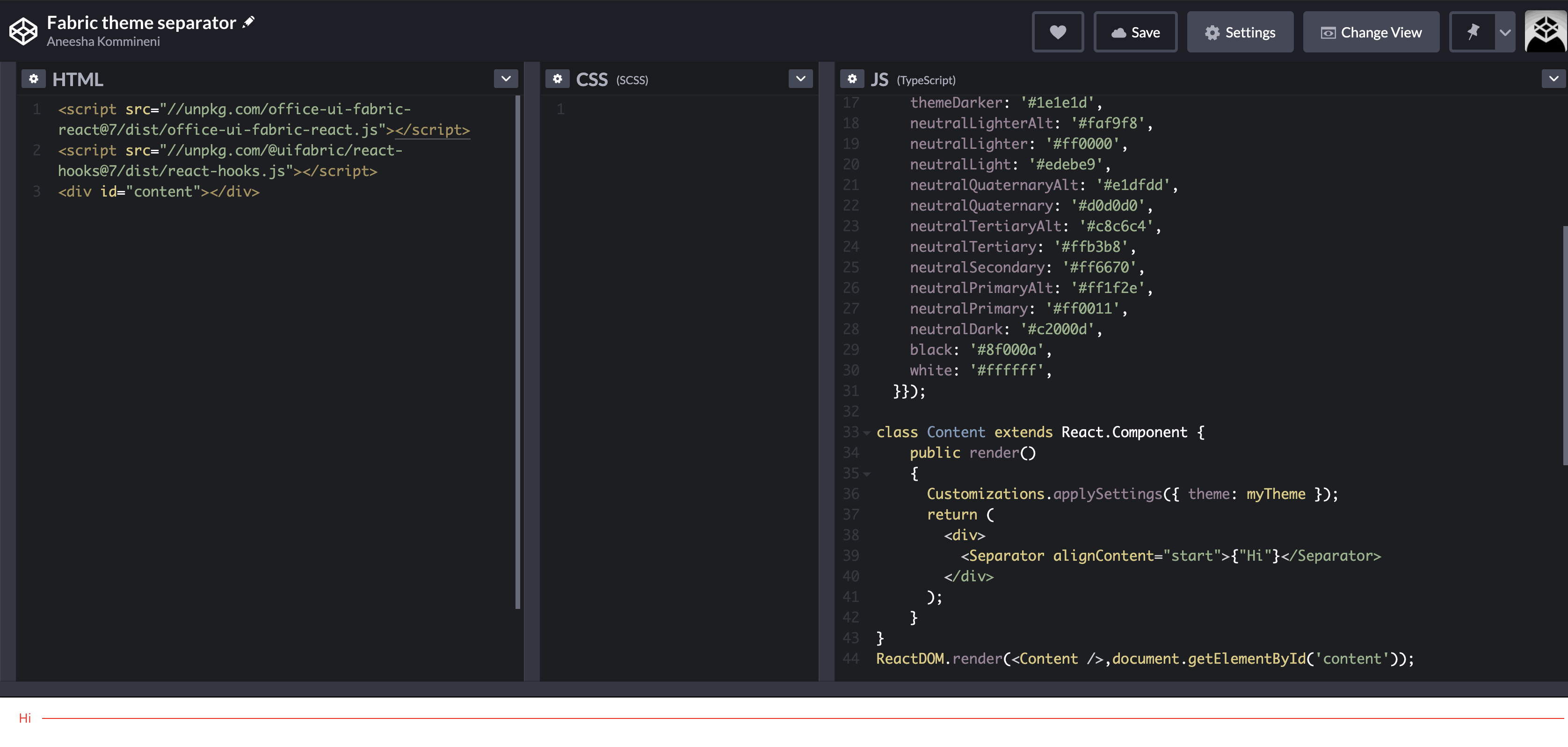The image size is (1568, 747).
Task: Open HTML editor settings gear
Action: click(34, 79)
